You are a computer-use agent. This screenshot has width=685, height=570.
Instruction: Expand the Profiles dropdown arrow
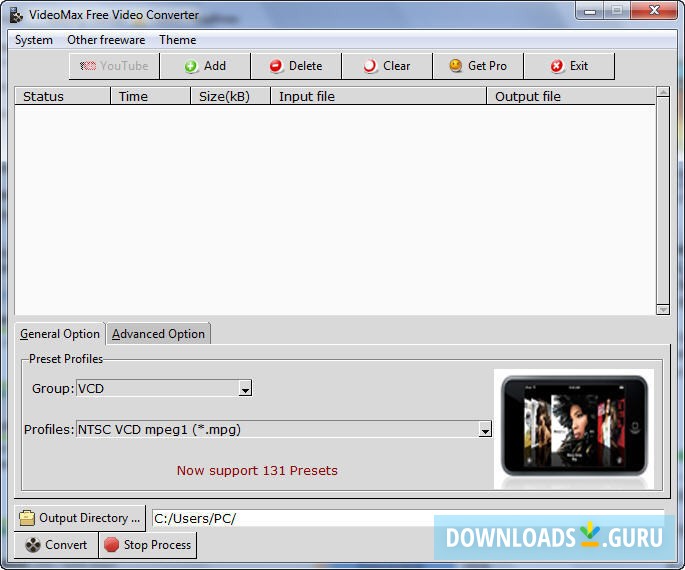coord(485,429)
